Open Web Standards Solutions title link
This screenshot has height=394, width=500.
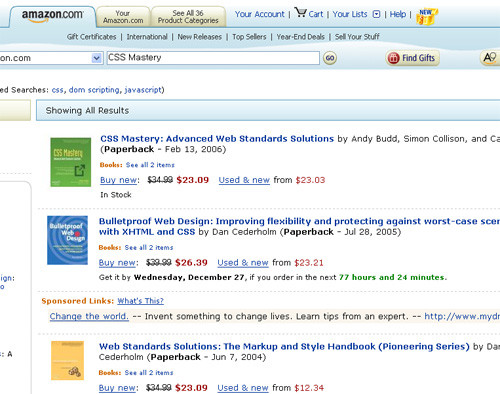[284, 346]
